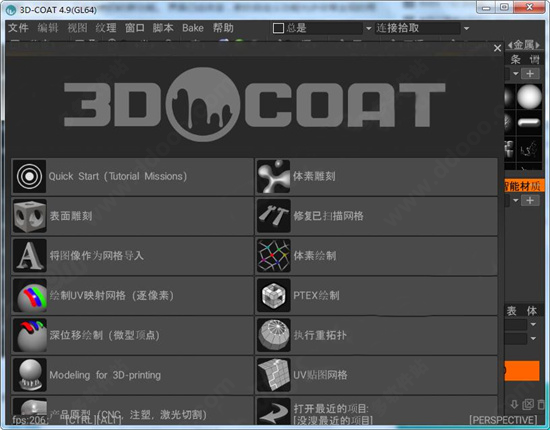Image resolution: width=550 pixels, height=430 pixels.
Task: Click the letter A import image icon
Action: (29, 256)
